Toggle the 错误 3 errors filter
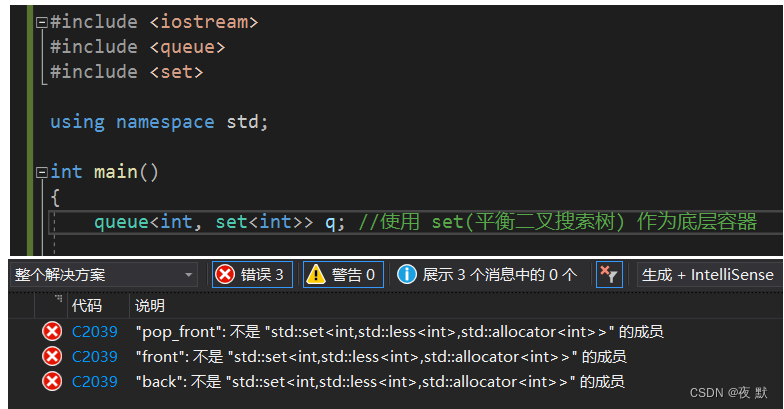This screenshot has height=409, width=784. pyautogui.click(x=252, y=274)
